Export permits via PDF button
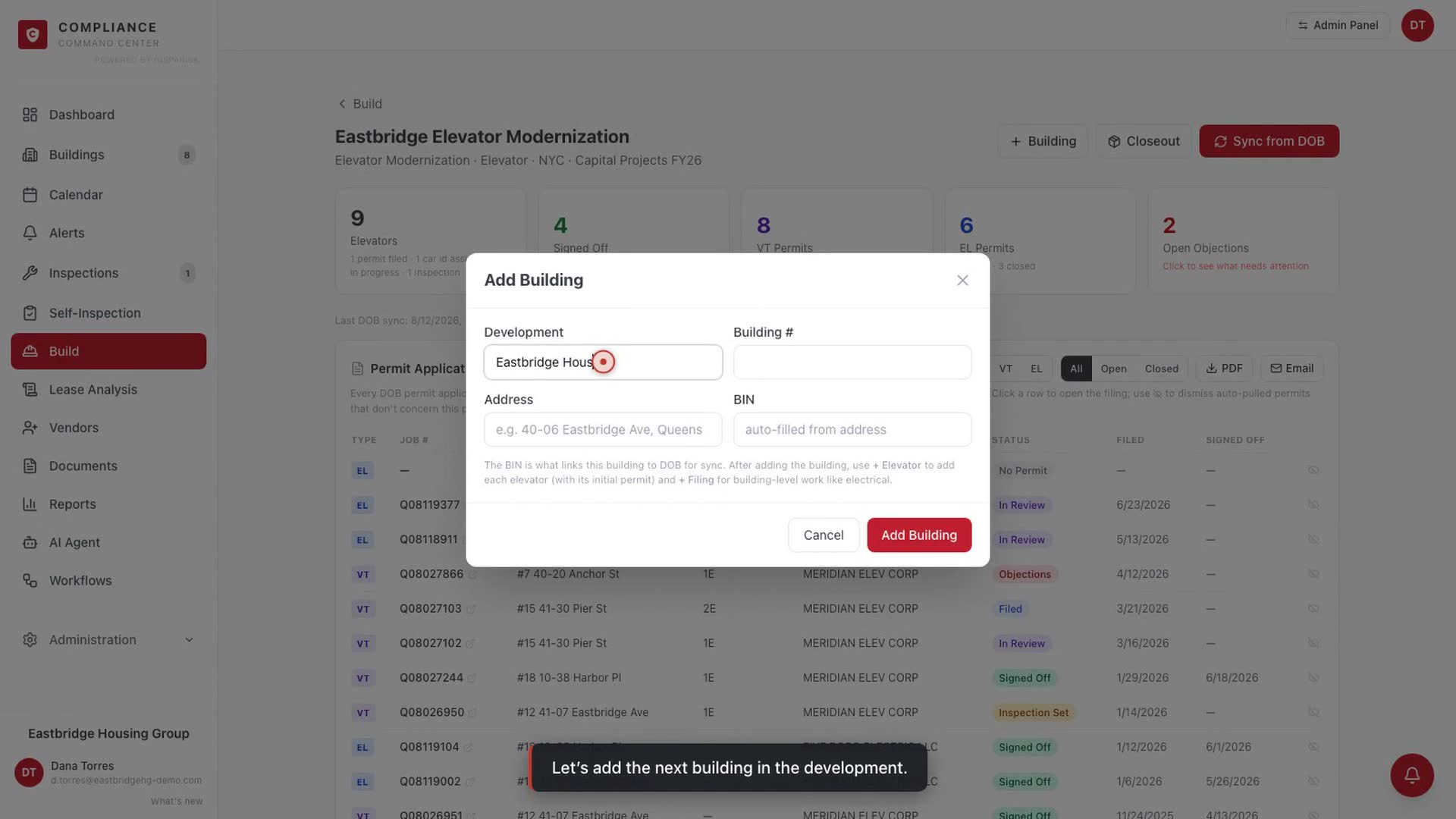The image size is (1456, 819). (1224, 369)
